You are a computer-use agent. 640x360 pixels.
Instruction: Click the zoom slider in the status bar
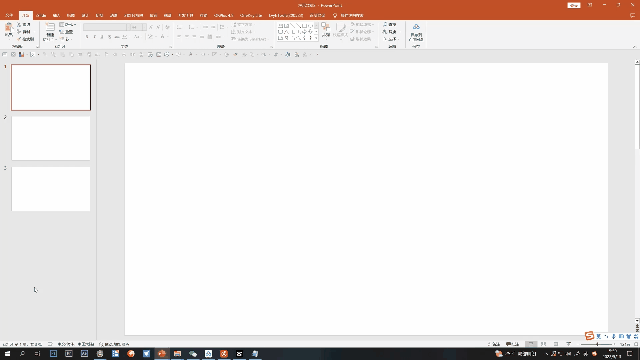(597, 344)
